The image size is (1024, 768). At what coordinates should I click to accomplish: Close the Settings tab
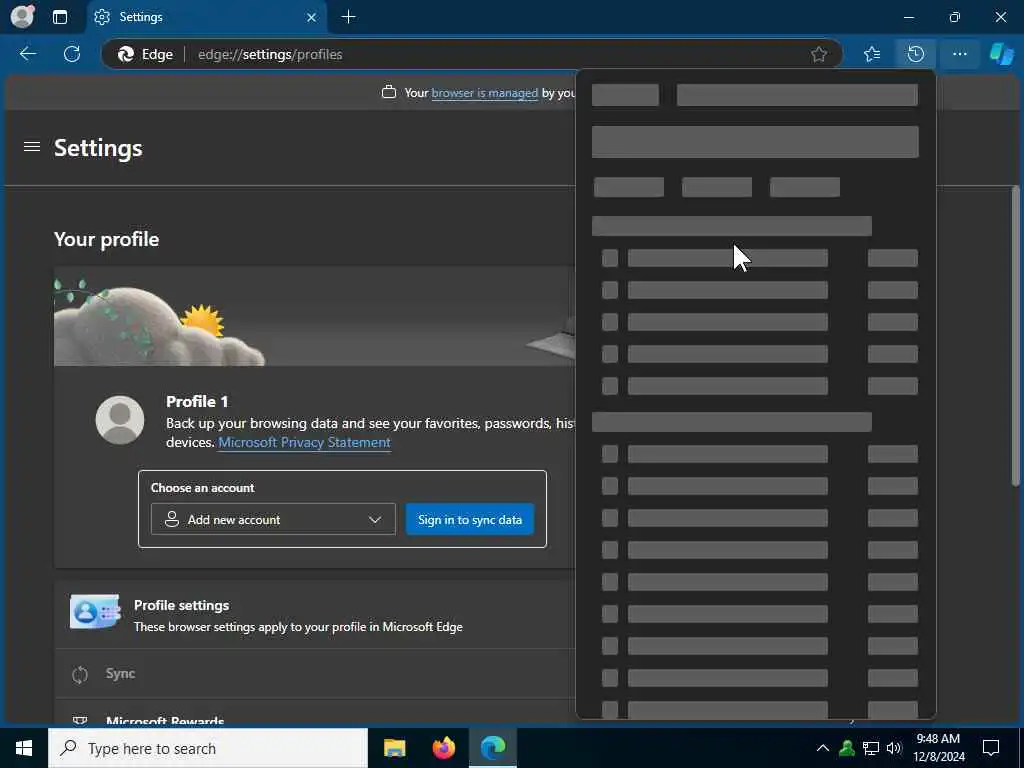click(312, 17)
